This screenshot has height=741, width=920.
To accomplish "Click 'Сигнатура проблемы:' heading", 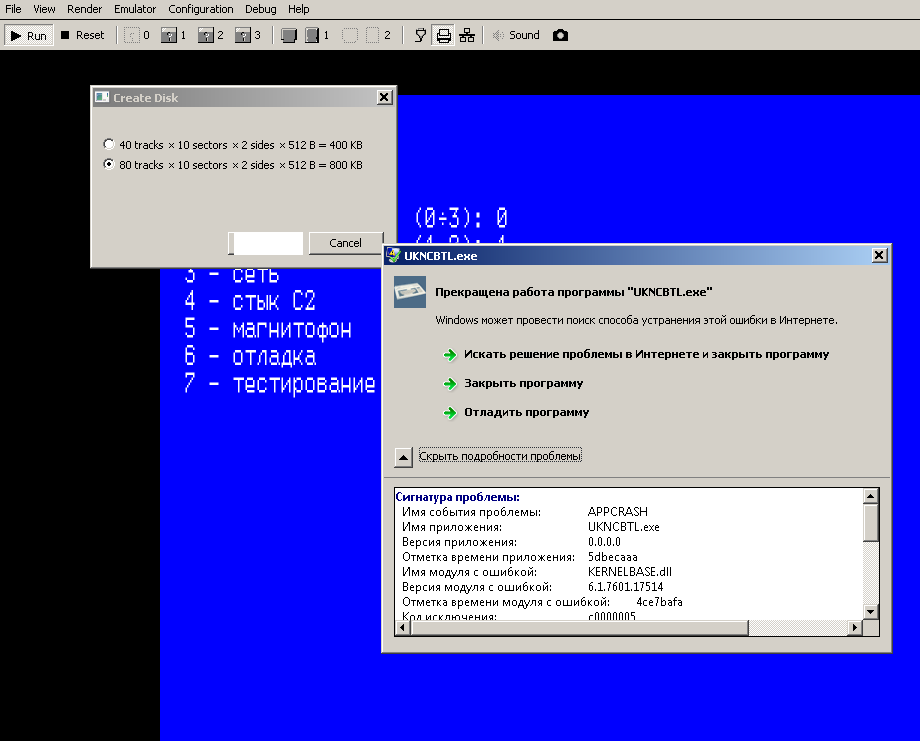I will (458, 497).
